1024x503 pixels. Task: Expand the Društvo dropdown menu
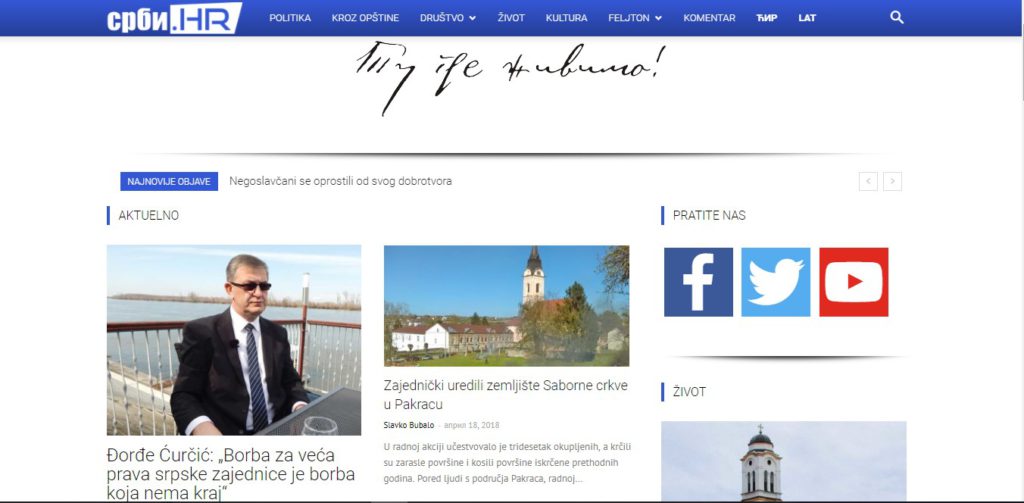(447, 18)
